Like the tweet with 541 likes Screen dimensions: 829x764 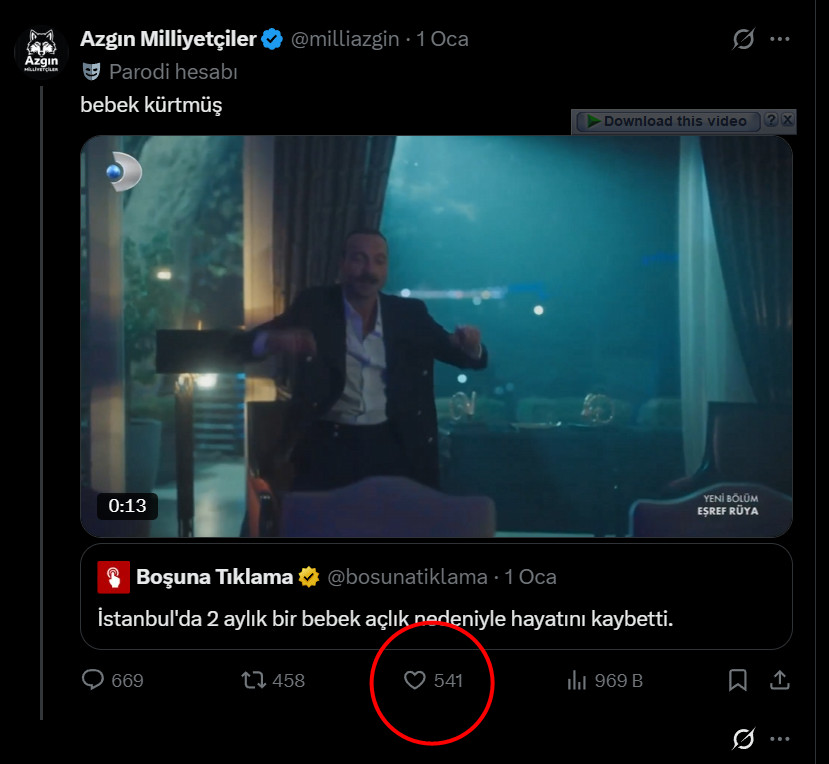pyautogui.click(x=415, y=681)
